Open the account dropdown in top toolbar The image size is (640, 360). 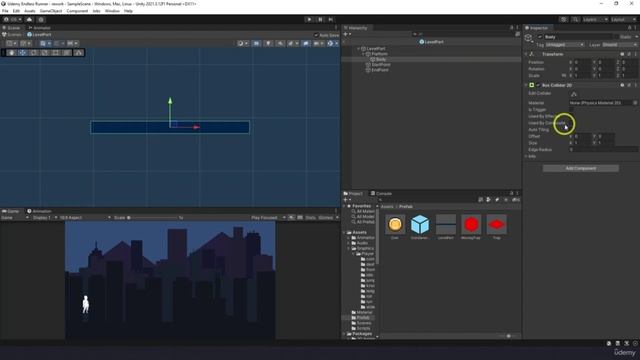12,19
